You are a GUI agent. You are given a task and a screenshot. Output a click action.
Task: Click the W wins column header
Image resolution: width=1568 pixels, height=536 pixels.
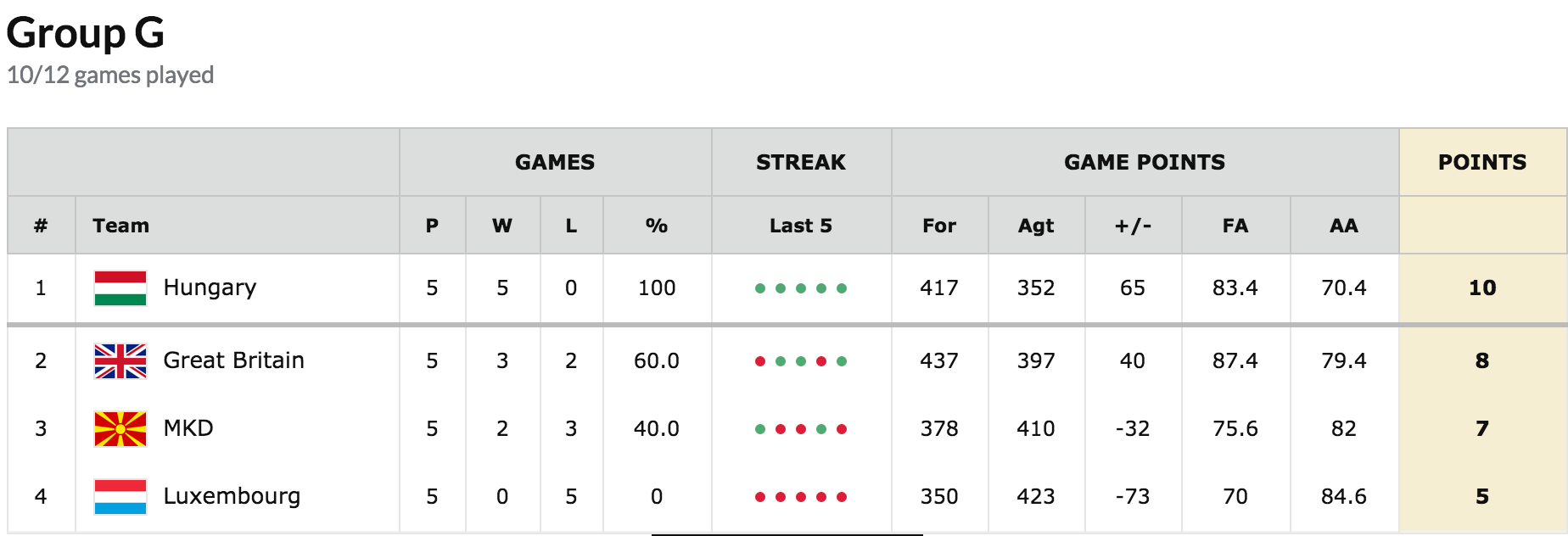[502, 226]
